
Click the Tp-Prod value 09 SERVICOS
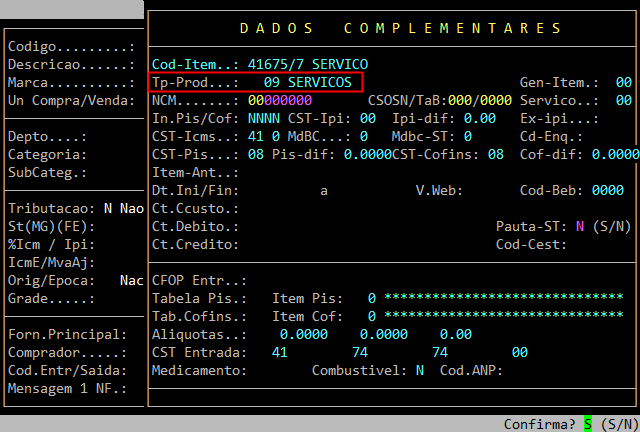tap(307, 82)
